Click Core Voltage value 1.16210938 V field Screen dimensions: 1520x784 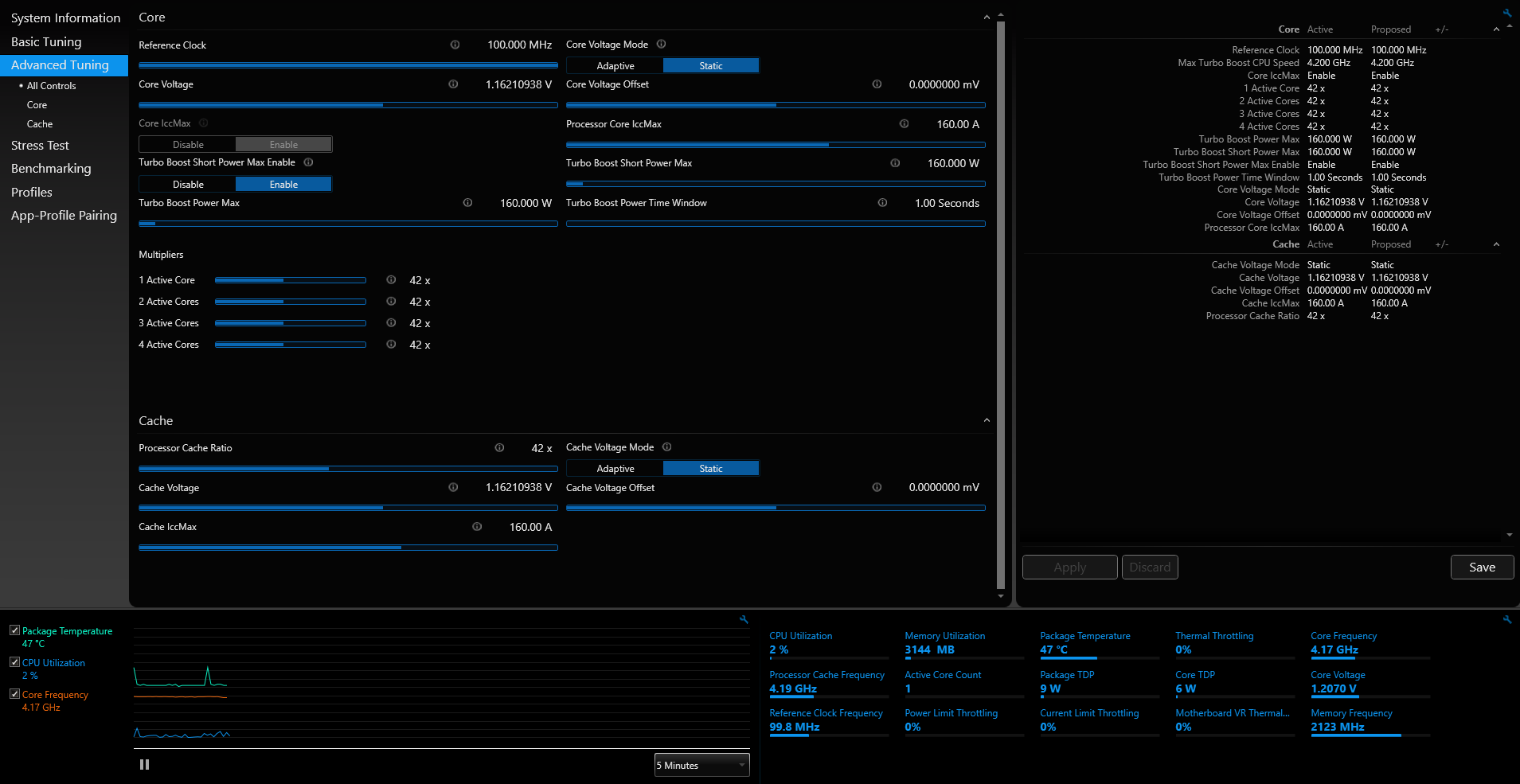518,84
